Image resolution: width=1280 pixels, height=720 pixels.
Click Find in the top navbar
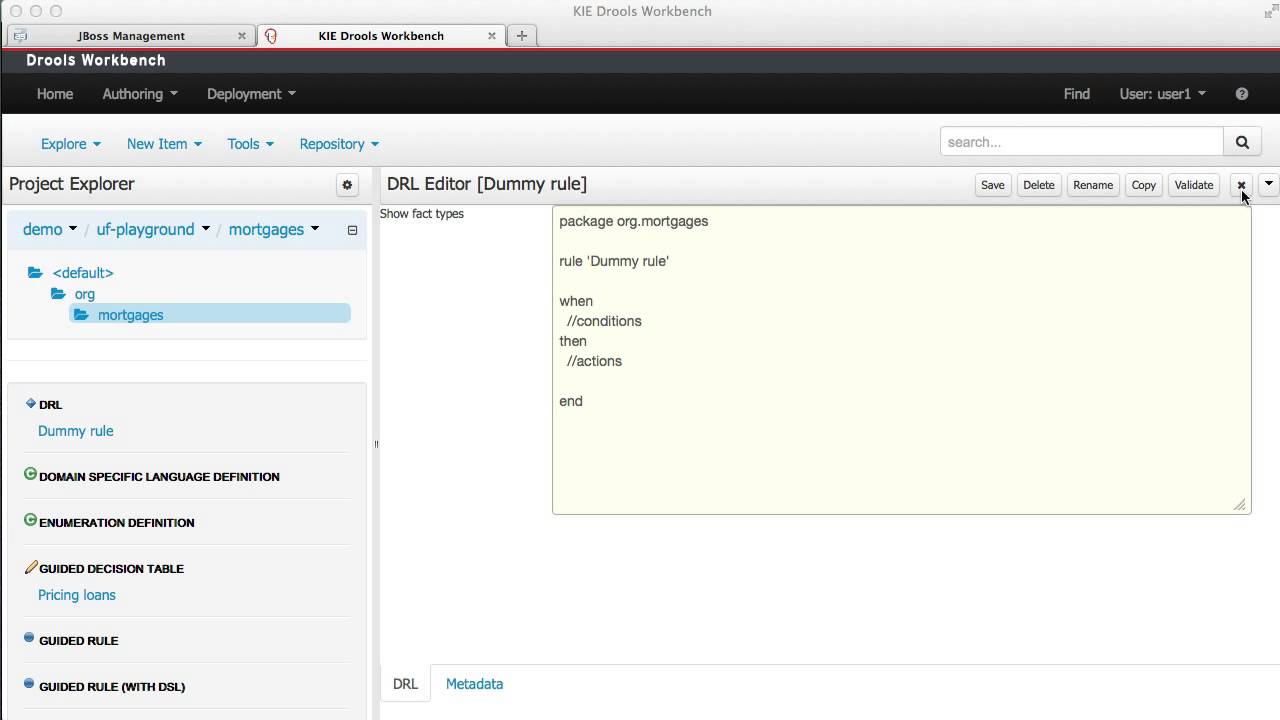click(x=1076, y=94)
